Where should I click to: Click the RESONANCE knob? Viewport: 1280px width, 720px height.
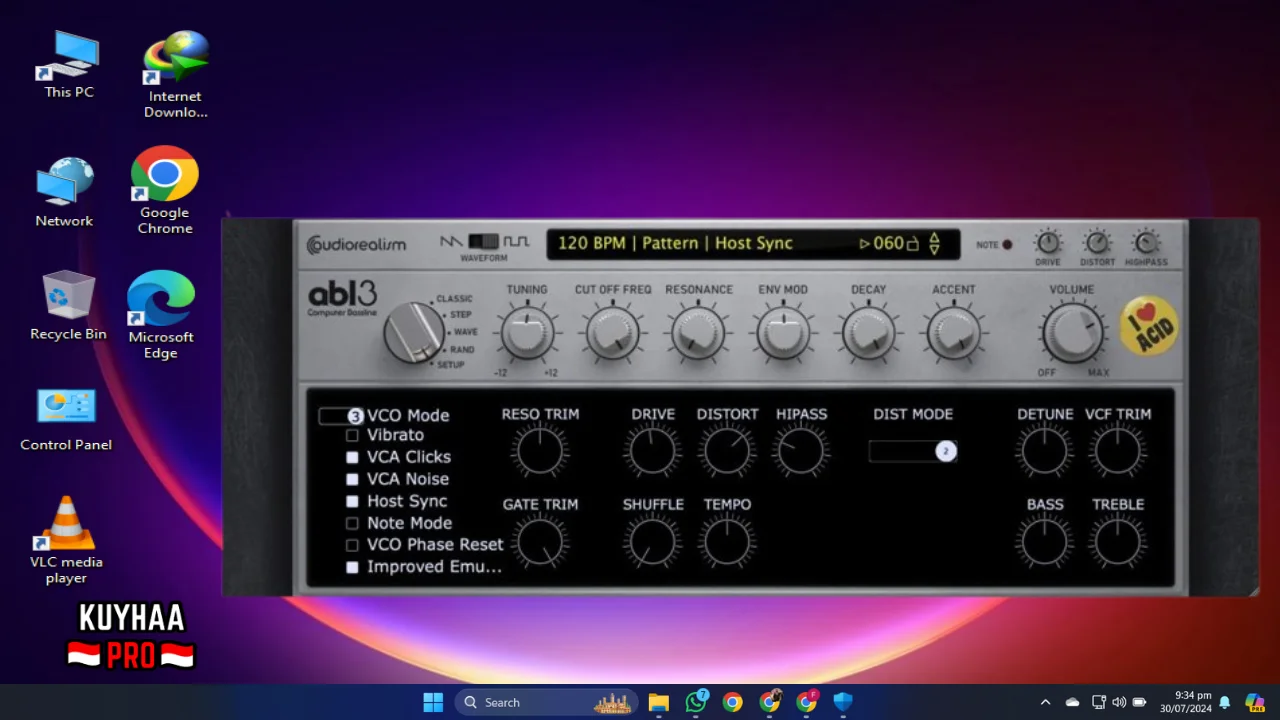click(698, 333)
